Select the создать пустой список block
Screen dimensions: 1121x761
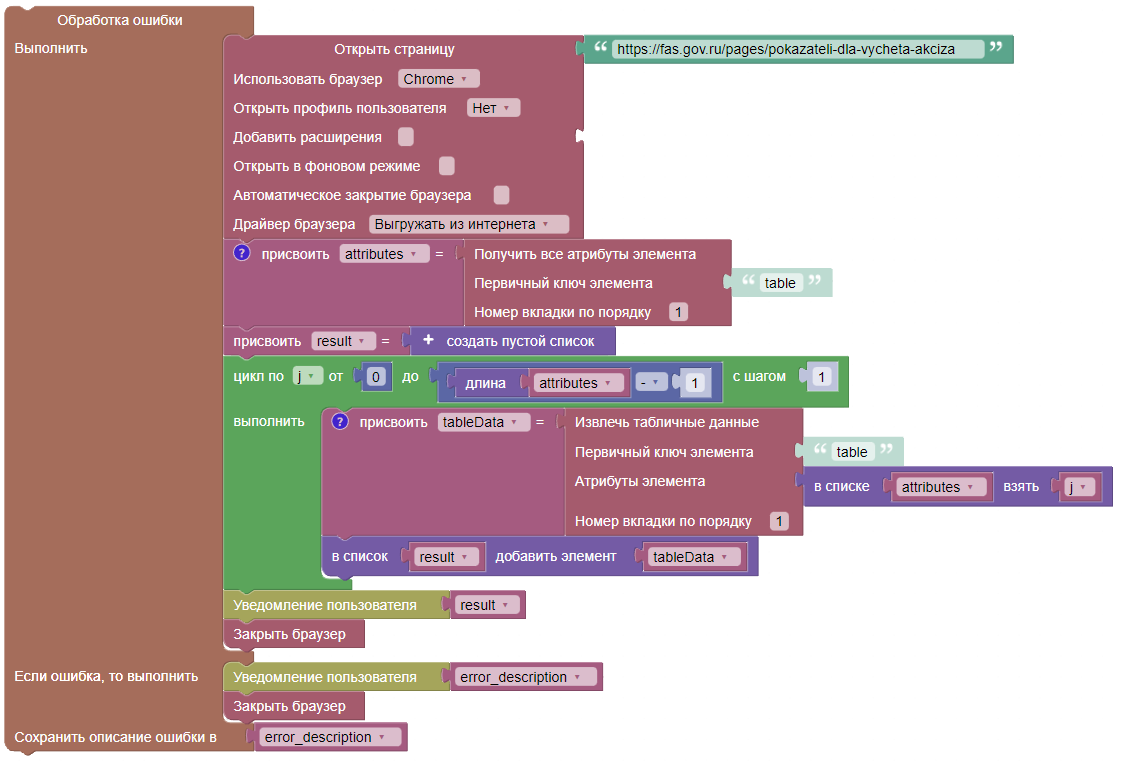pyautogui.click(x=513, y=341)
